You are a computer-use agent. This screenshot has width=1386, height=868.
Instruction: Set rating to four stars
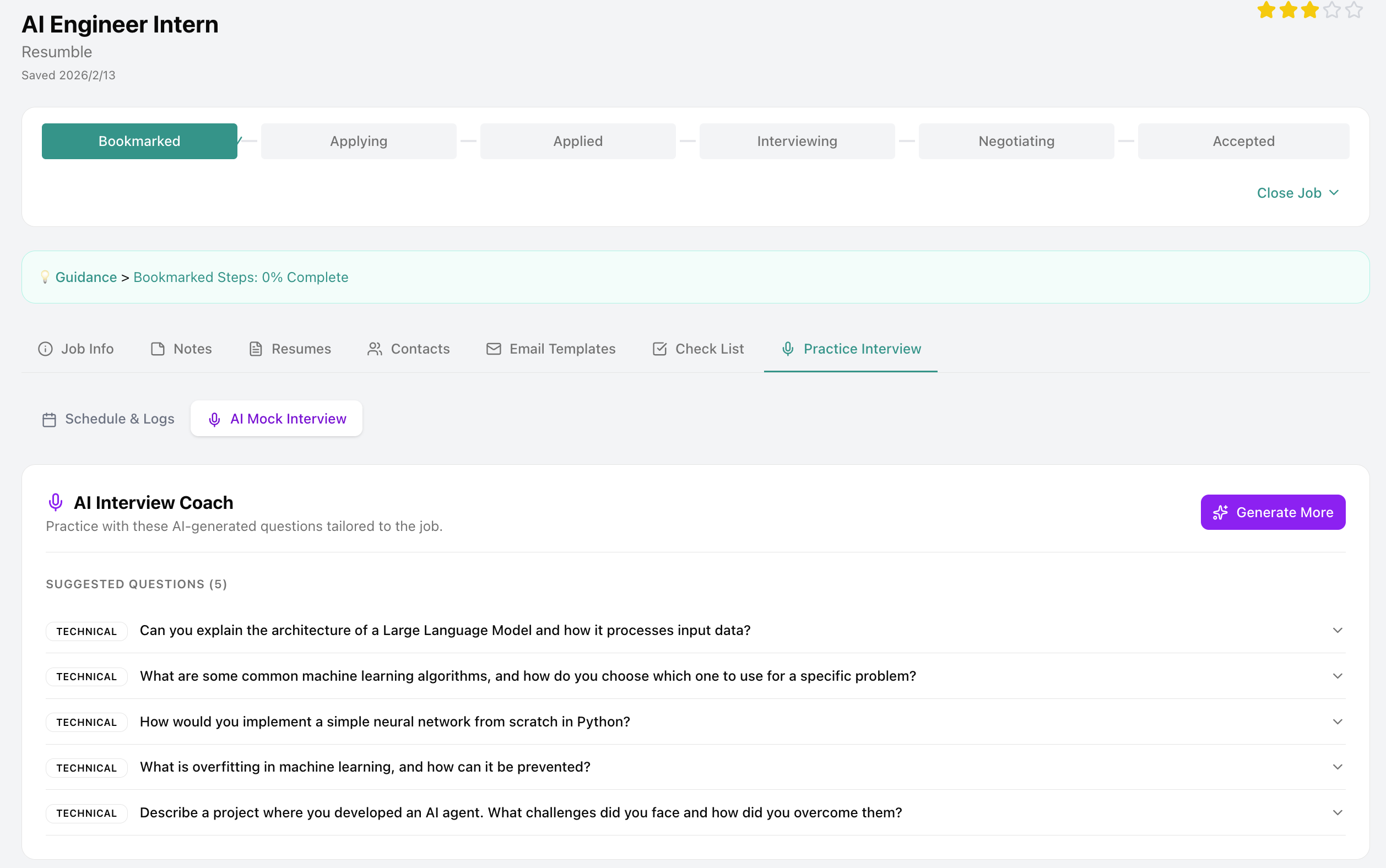tap(1332, 10)
